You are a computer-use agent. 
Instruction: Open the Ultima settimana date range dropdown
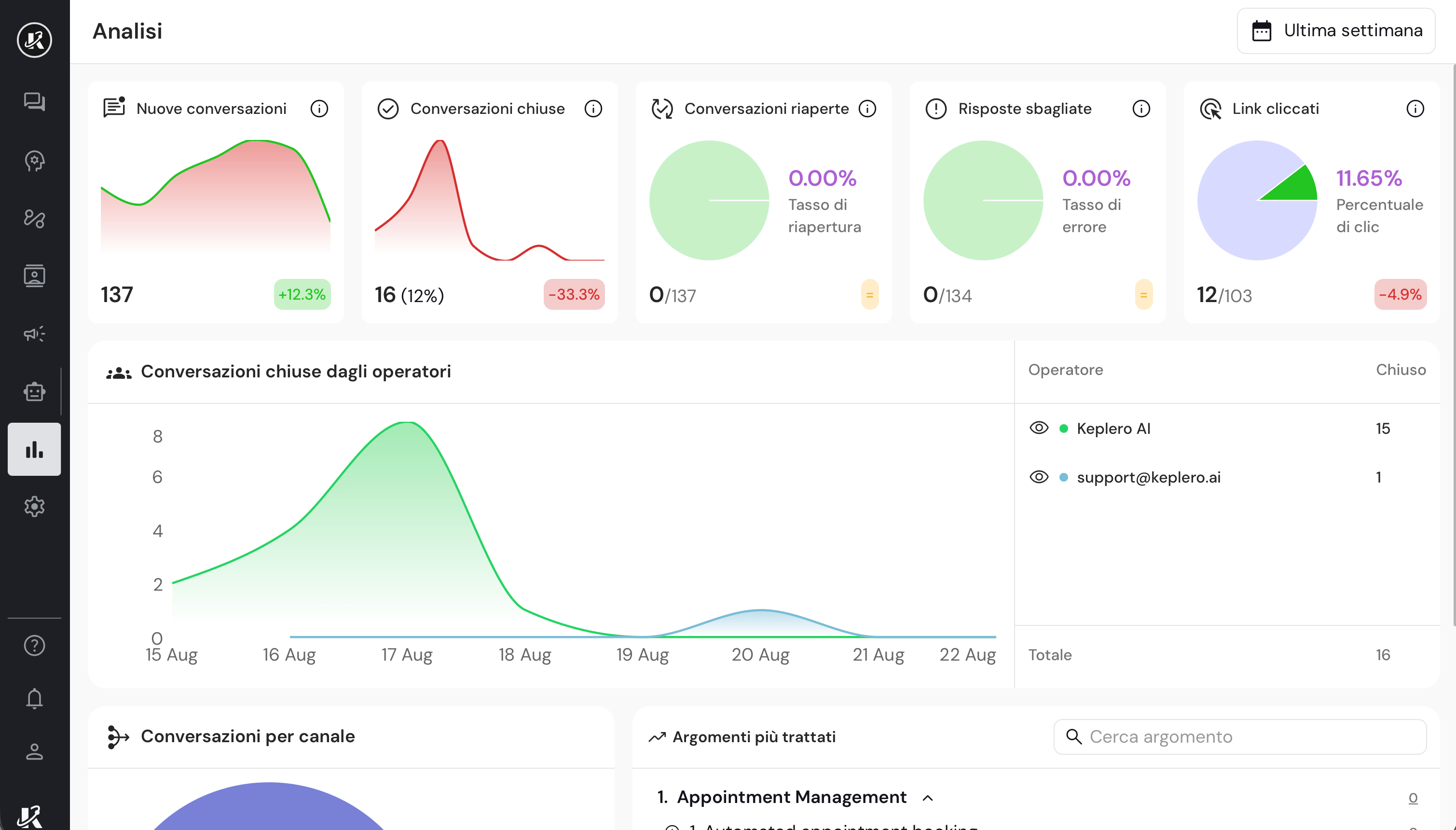pos(1336,31)
